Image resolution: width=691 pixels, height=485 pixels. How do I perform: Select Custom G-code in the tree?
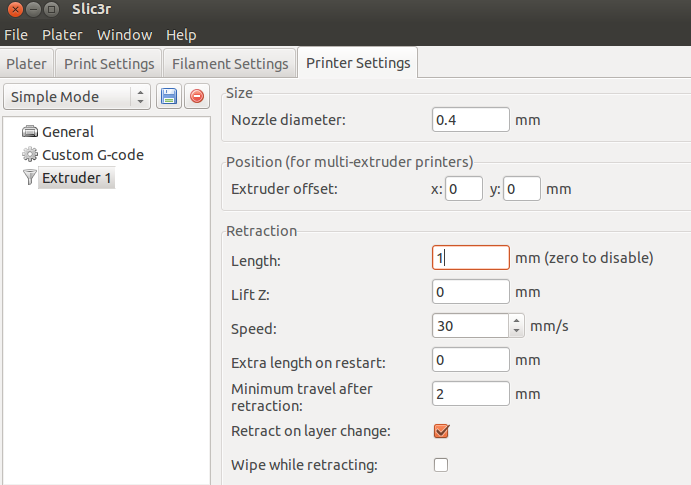(x=93, y=155)
